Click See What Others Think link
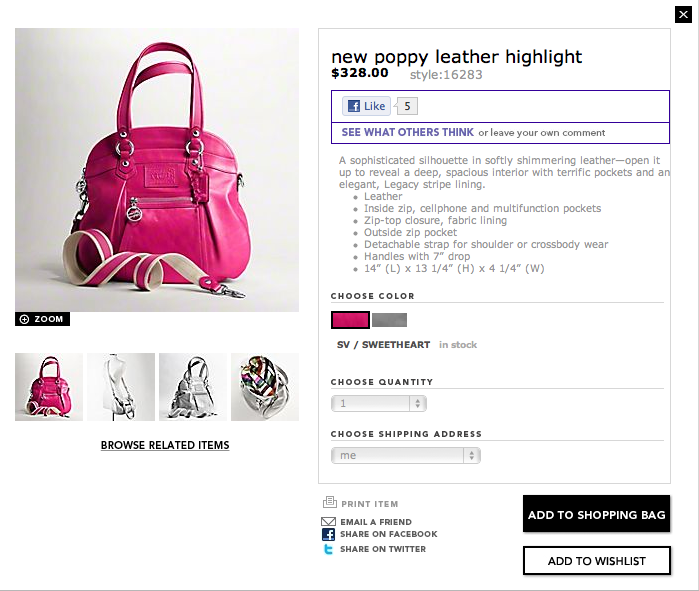The image size is (699, 591). (x=407, y=132)
